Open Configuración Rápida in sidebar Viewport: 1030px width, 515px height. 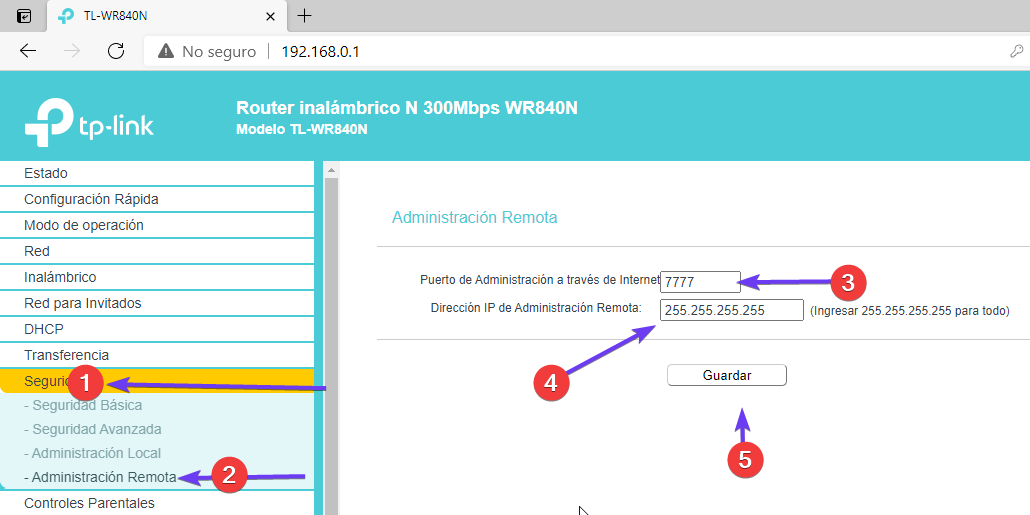point(91,199)
